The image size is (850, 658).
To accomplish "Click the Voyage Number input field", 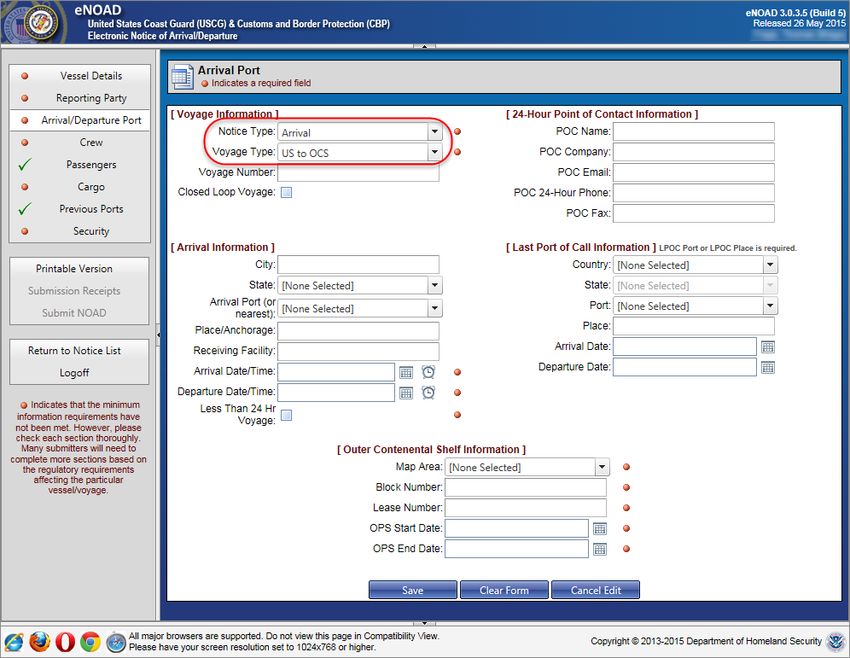I will [x=358, y=173].
